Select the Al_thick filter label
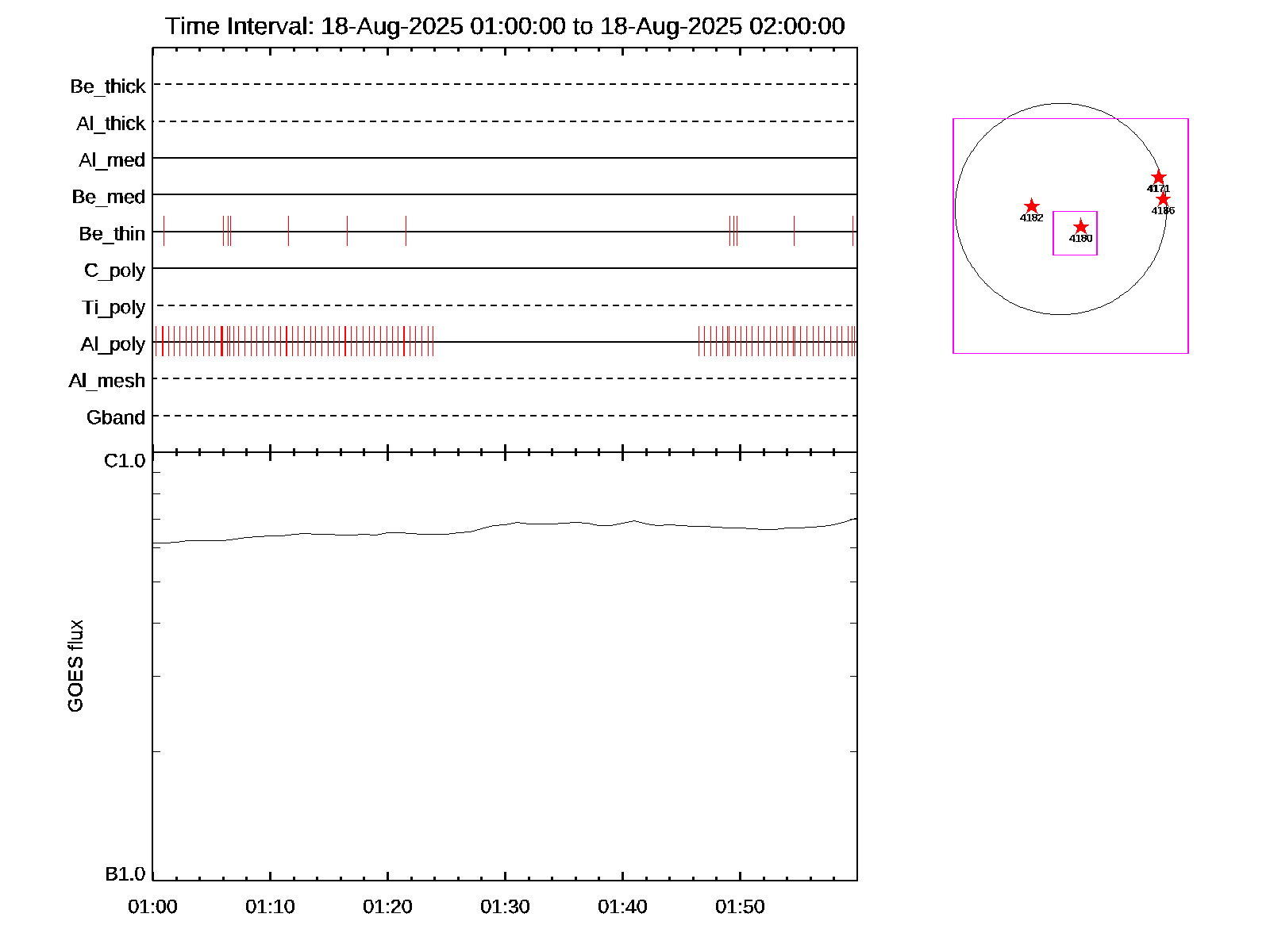The image size is (1270, 952). tap(111, 124)
